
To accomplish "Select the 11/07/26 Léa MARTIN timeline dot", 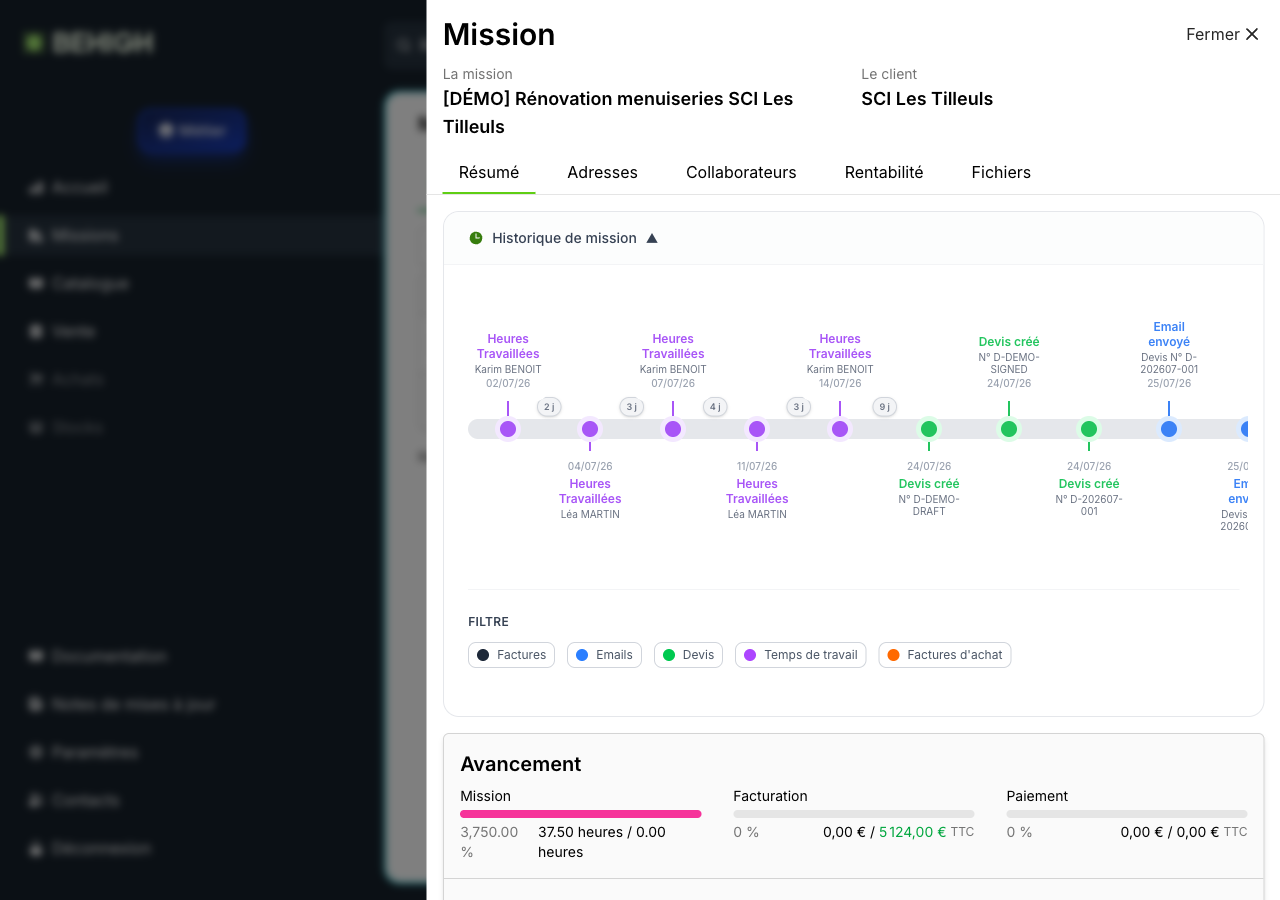I will pos(757,429).
